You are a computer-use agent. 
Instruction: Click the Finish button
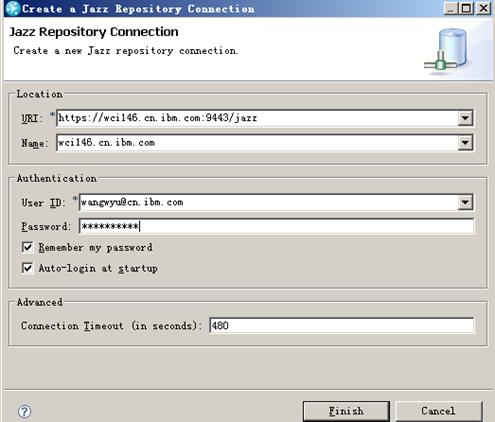(346, 411)
